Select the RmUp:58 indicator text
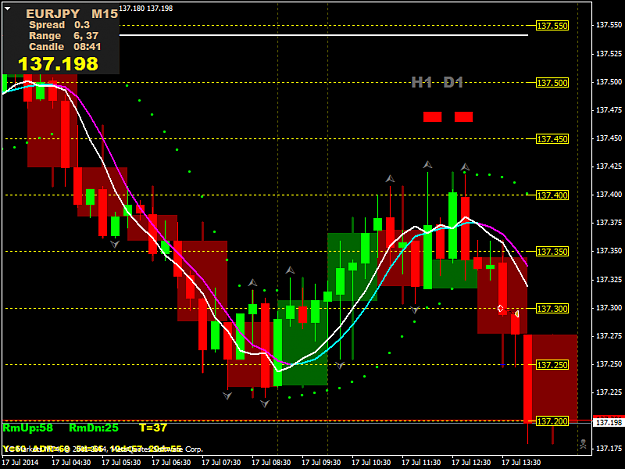The image size is (625, 469). (x=28, y=428)
